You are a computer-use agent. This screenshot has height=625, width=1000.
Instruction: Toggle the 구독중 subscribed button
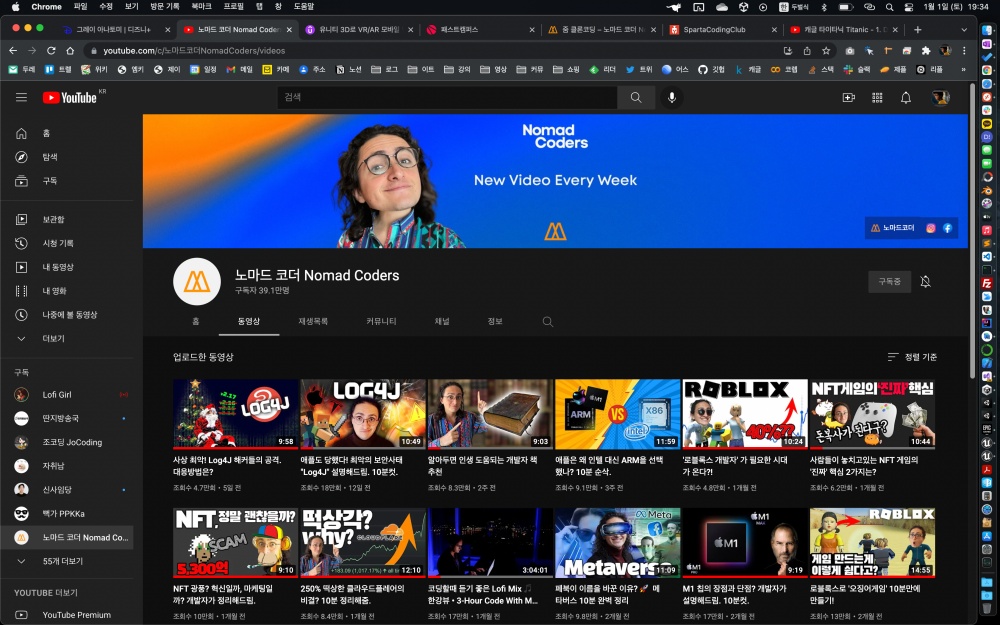[889, 281]
